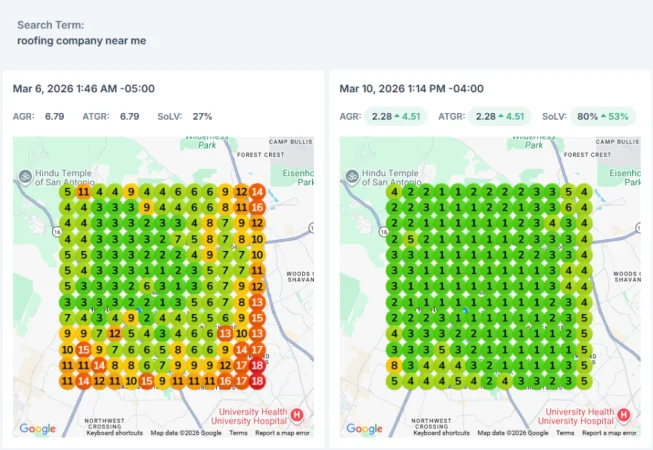Image resolution: width=653 pixels, height=450 pixels.
Task: Click the top-row 14 marker on left map
Action: pyautogui.click(x=257, y=192)
